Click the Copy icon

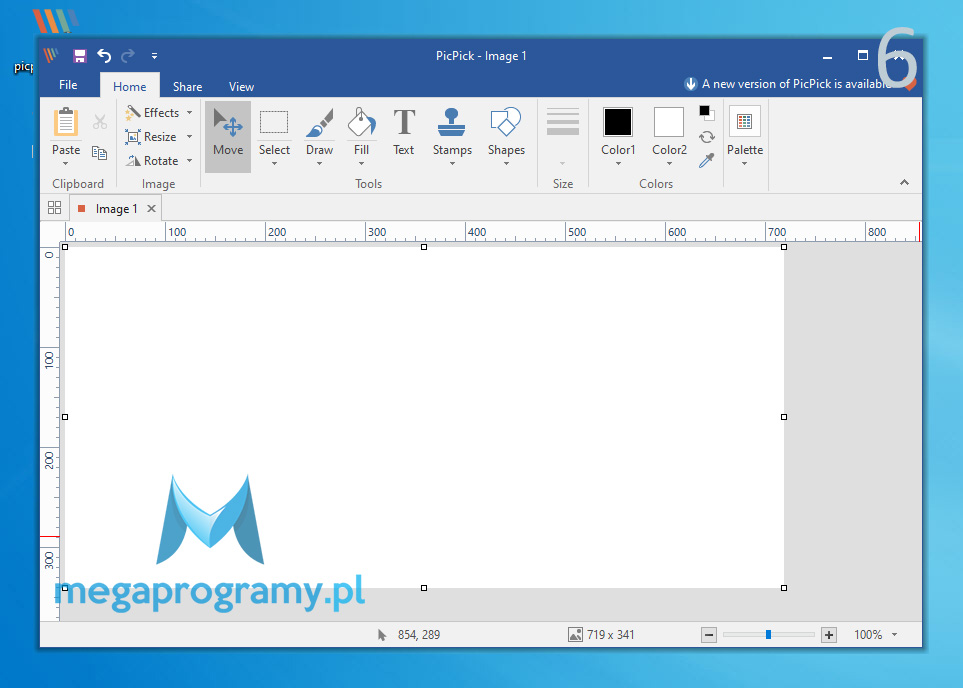[x=99, y=152]
